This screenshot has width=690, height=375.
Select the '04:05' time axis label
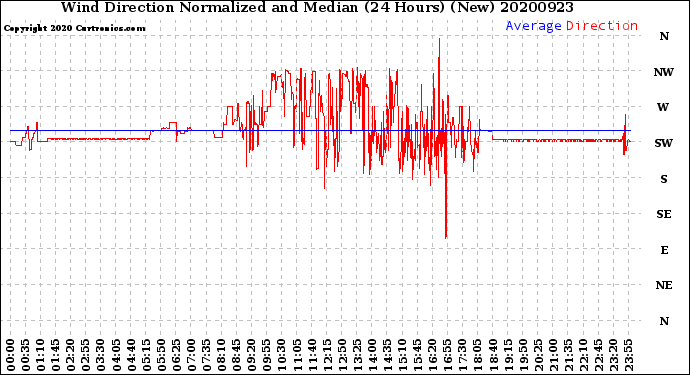(116, 355)
